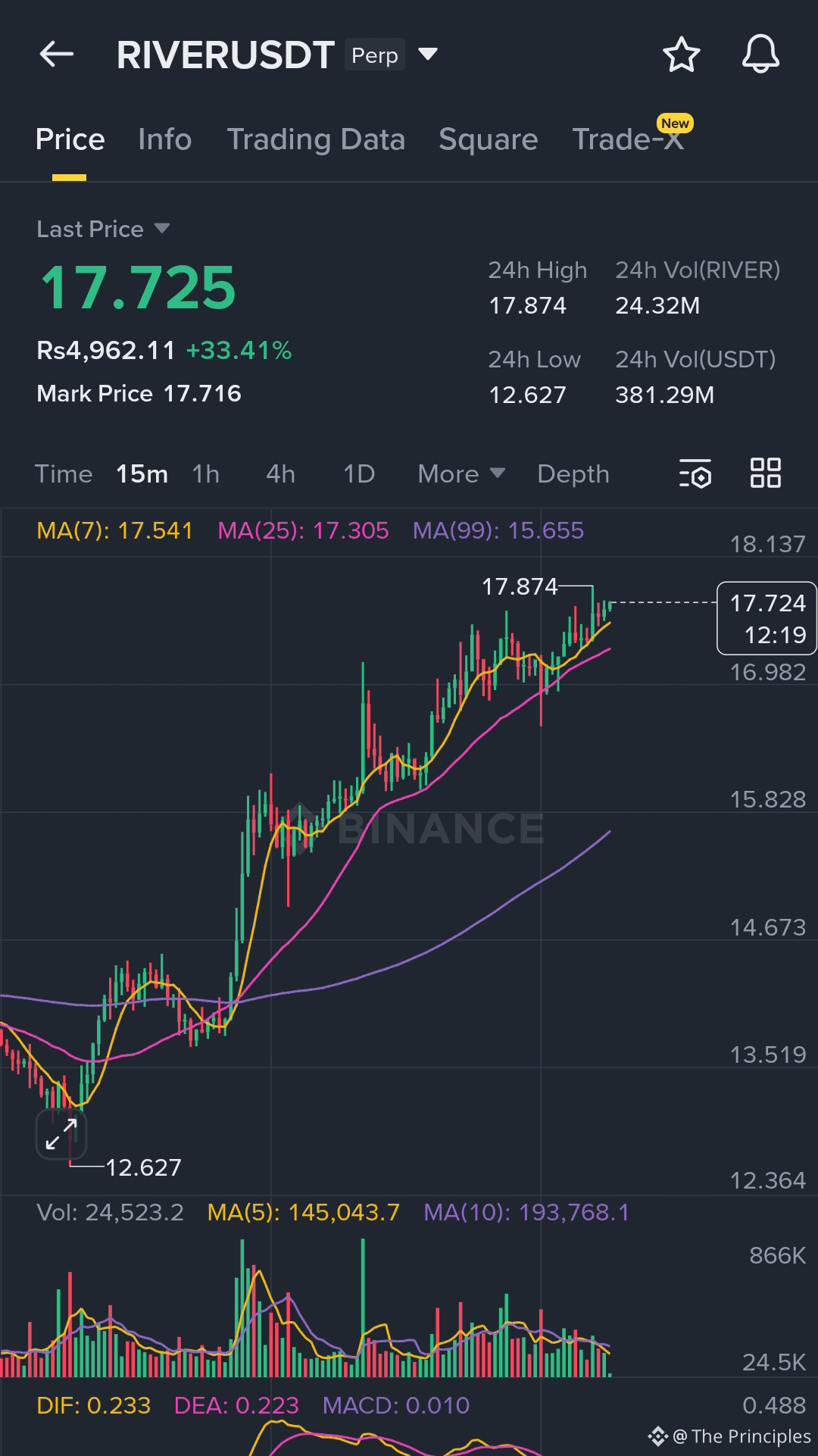Tap the 24h High value 17.874

point(527,305)
